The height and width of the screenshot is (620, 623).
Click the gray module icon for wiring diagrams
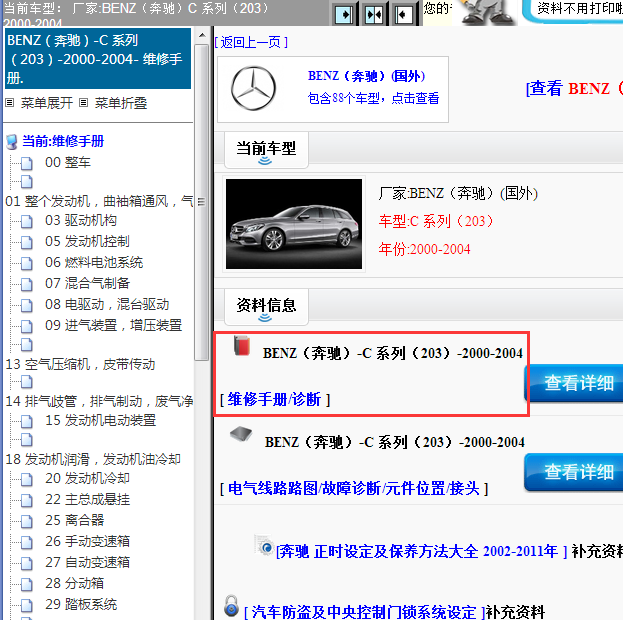click(241, 433)
